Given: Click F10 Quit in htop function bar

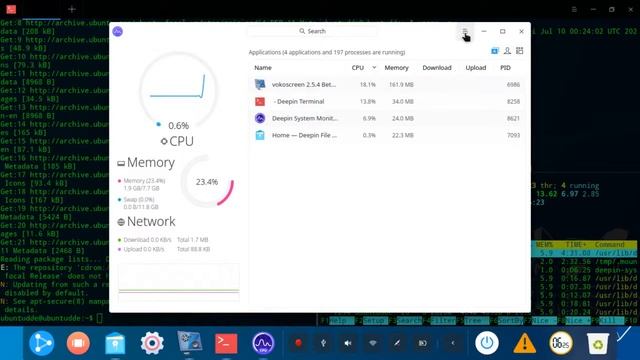Looking at the screenshot, I should [632, 321].
